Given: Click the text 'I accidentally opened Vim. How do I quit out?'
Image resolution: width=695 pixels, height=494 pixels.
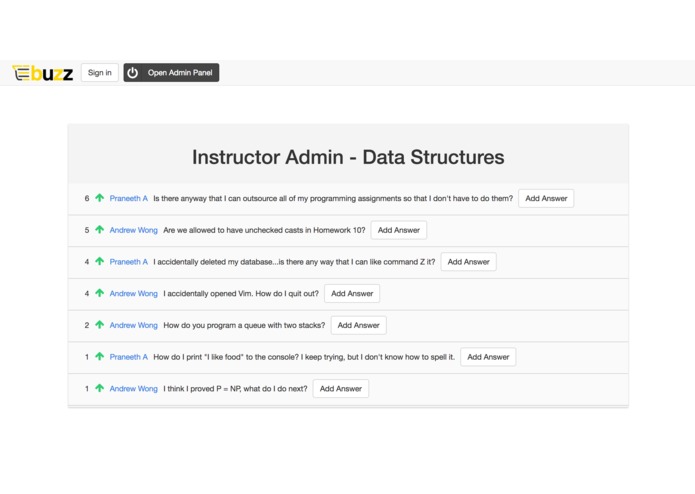Looking at the screenshot, I should (241, 294).
